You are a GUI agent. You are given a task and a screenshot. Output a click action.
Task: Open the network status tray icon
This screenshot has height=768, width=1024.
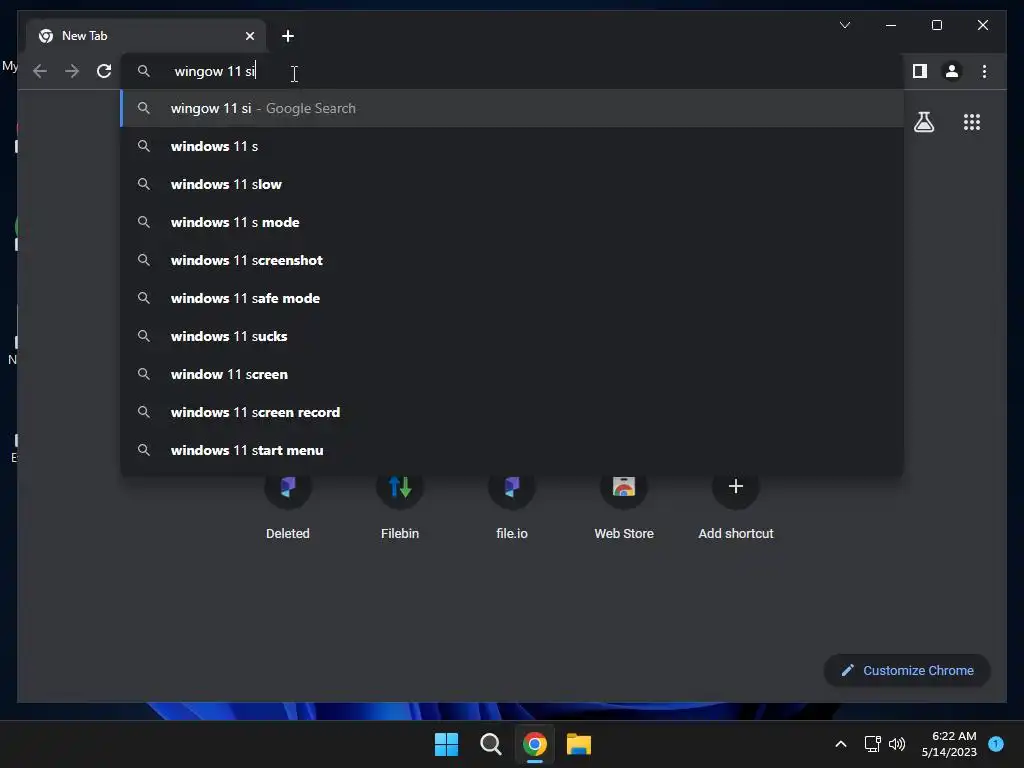(872, 744)
